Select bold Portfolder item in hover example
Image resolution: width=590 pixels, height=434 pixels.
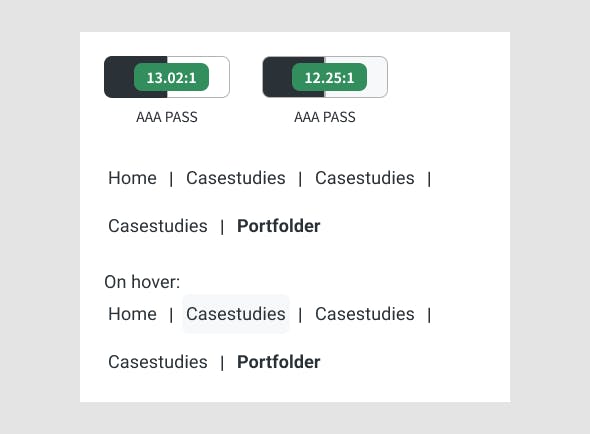tap(279, 362)
